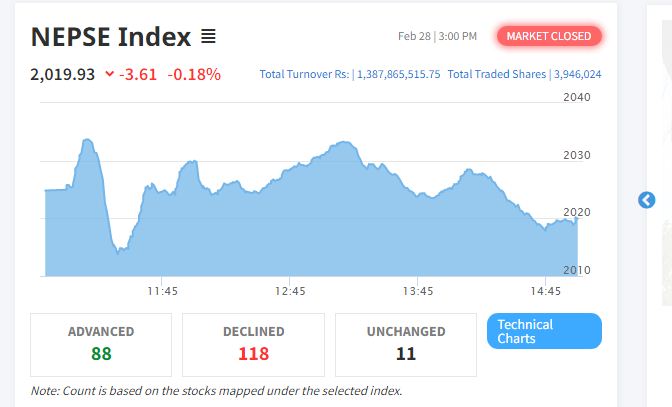
Task: Click the Feb 28 3:00 PM timestamp
Action: coord(437,36)
